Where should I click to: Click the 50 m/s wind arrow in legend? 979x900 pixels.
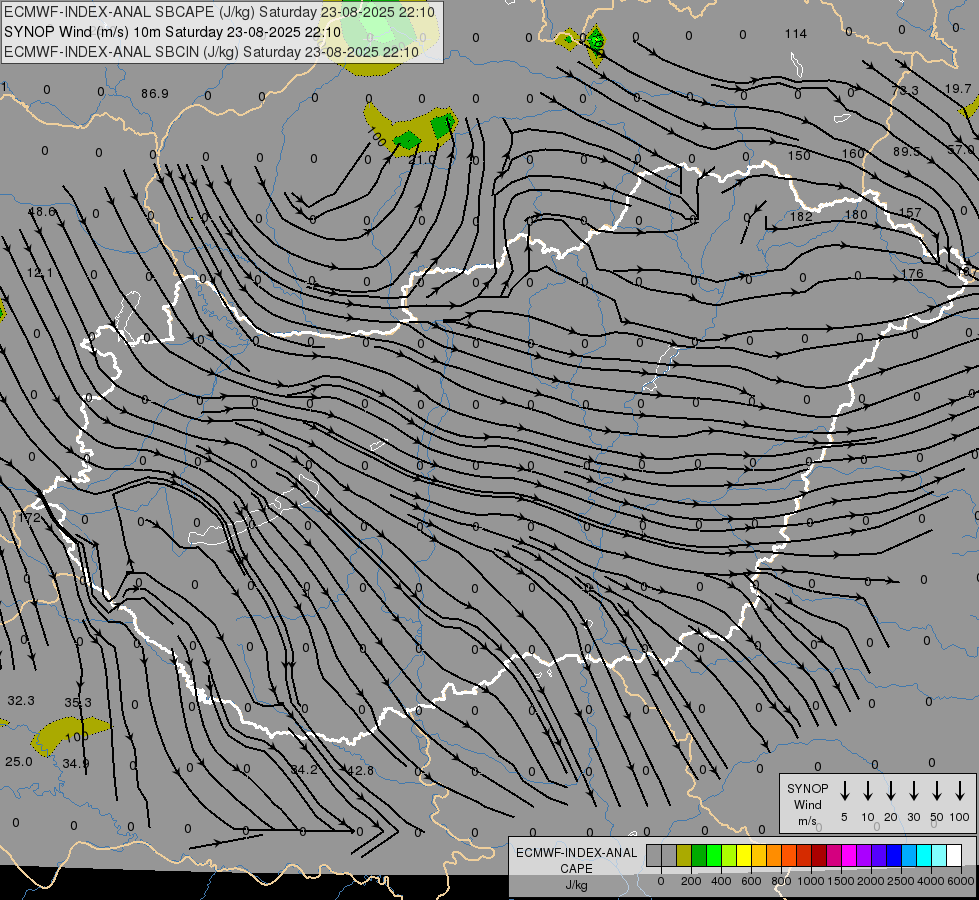click(x=937, y=791)
